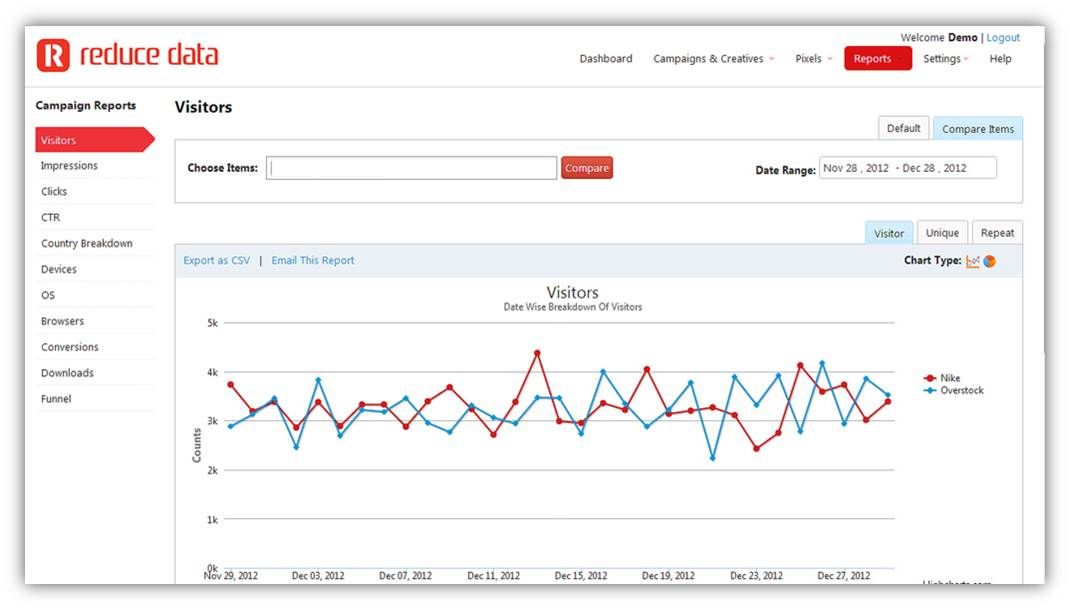
Task: Switch to the Default tab
Action: click(x=903, y=128)
